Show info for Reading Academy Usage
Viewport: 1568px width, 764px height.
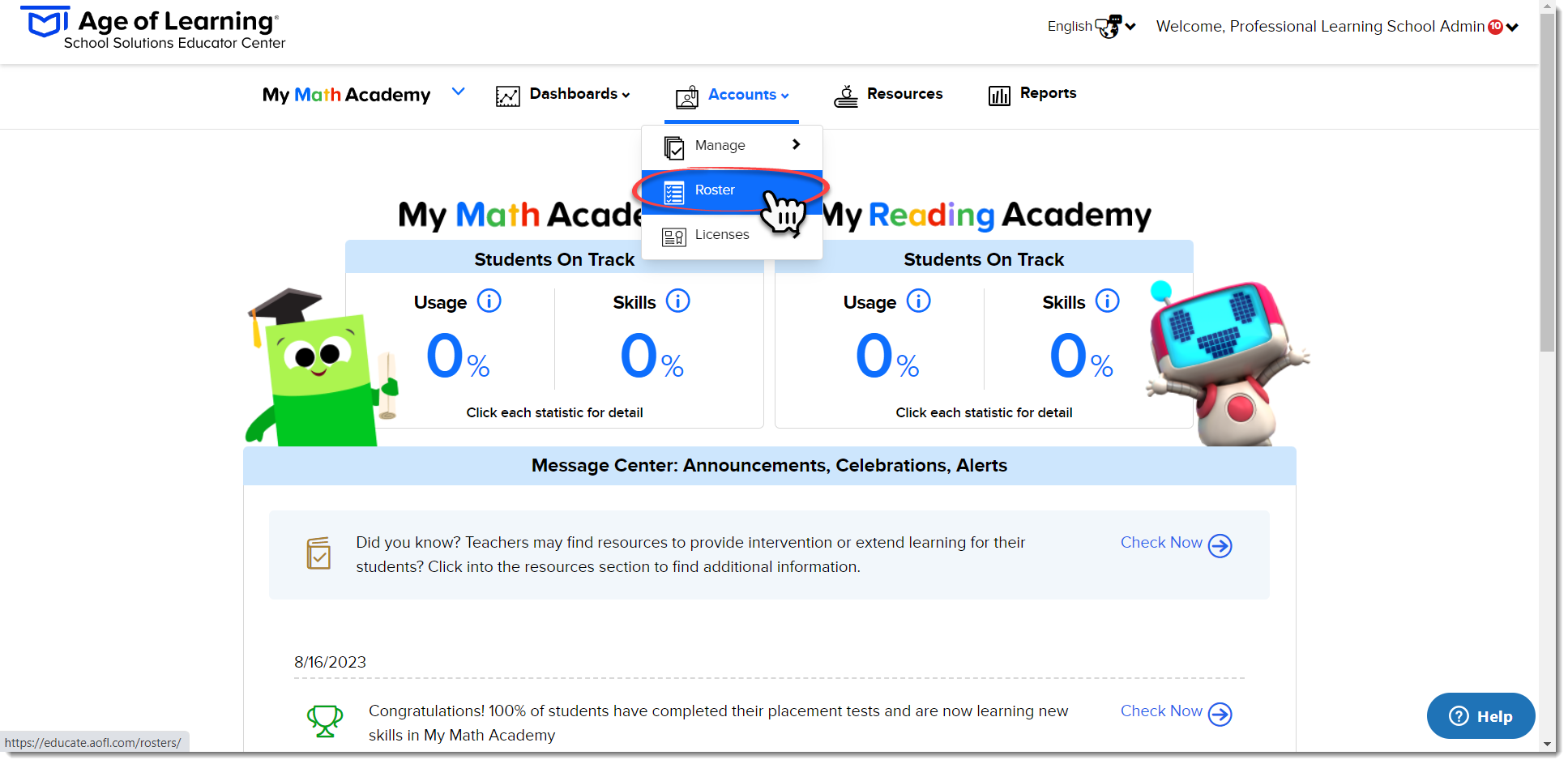[x=919, y=301]
